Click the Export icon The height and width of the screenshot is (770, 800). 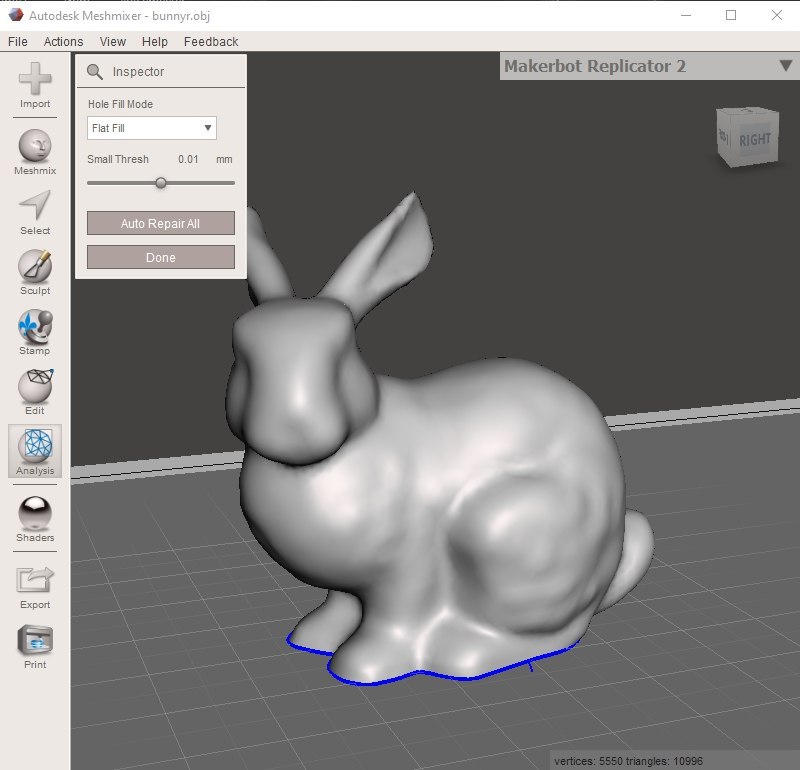pyautogui.click(x=35, y=580)
